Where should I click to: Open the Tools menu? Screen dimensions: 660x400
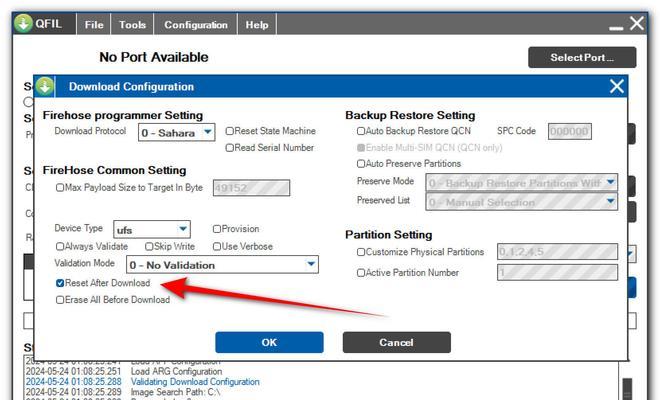tap(132, 24)
